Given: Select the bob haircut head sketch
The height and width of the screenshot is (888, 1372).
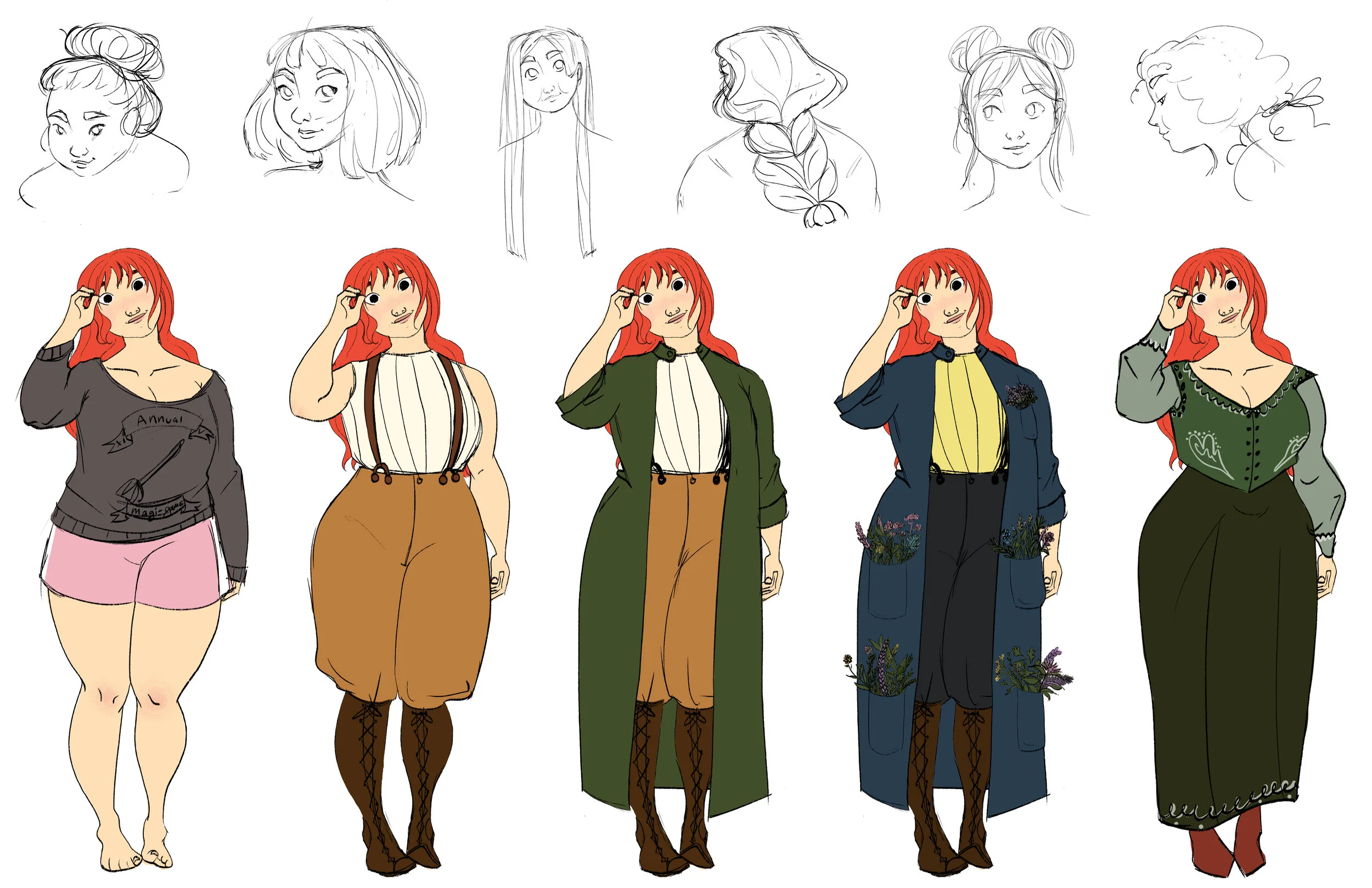Looking at the screenshot, I should (x=334, y=104).
